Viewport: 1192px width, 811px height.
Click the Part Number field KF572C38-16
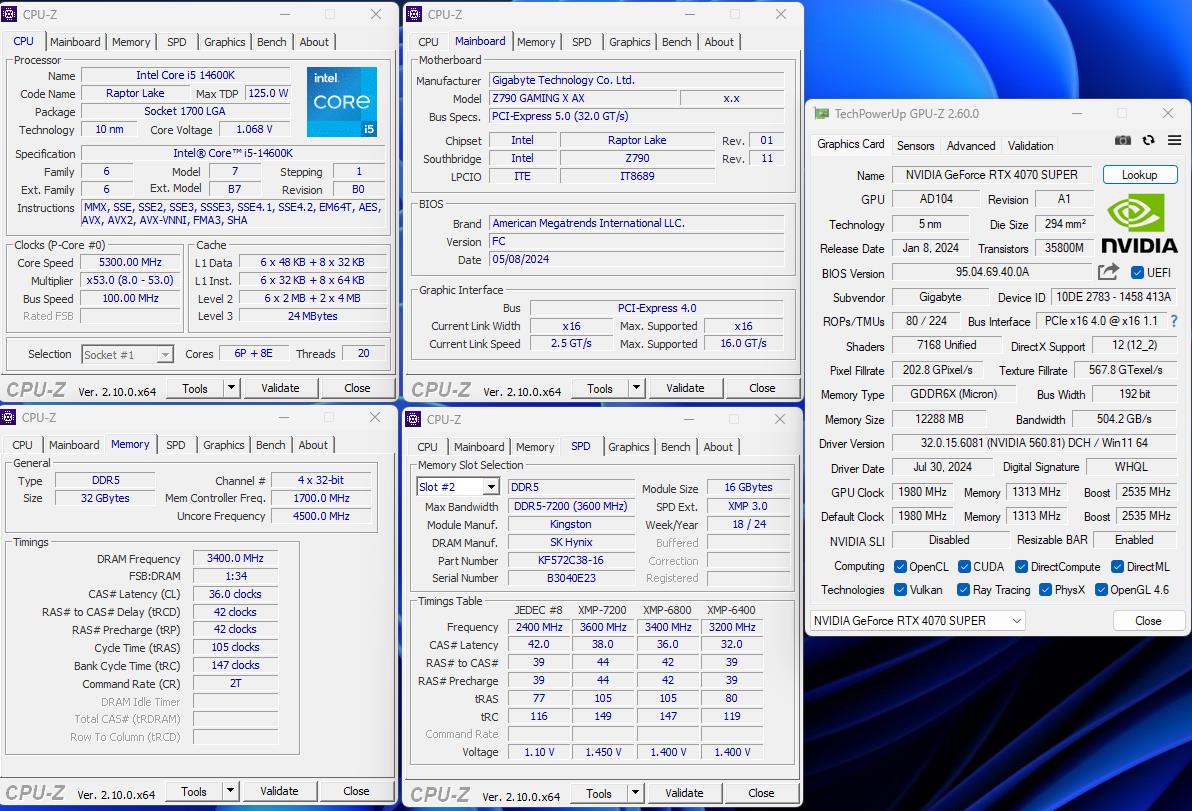570,561
